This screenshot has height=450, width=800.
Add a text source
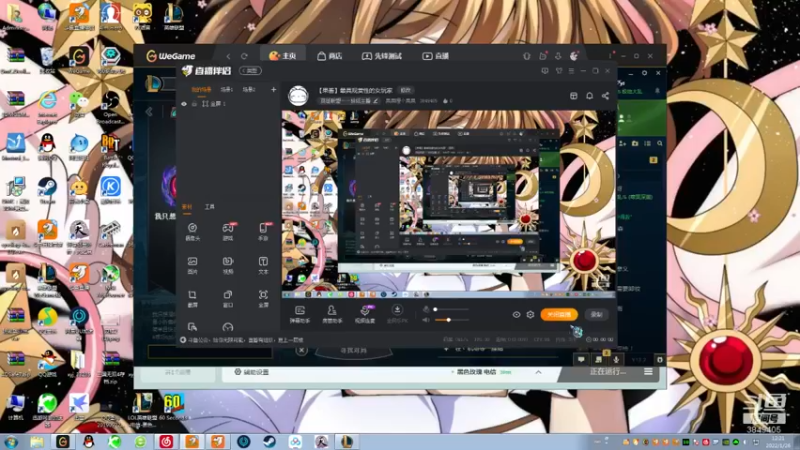263,265
